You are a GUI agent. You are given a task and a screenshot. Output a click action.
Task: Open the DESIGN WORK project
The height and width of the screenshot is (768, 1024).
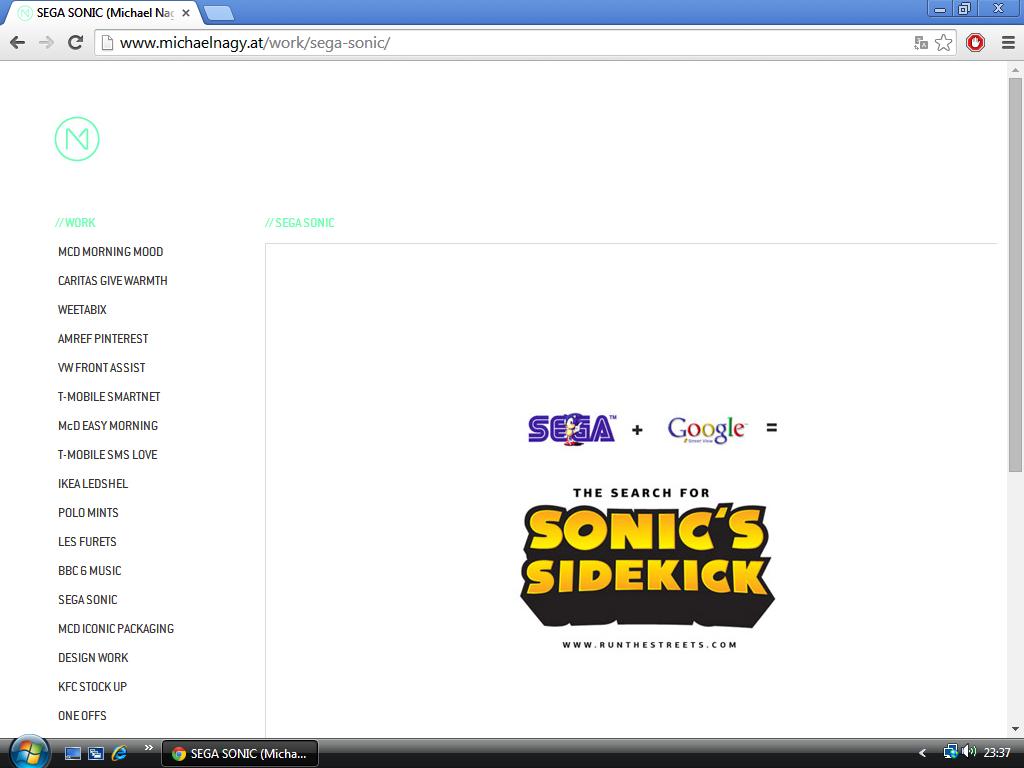click(93, 658)
